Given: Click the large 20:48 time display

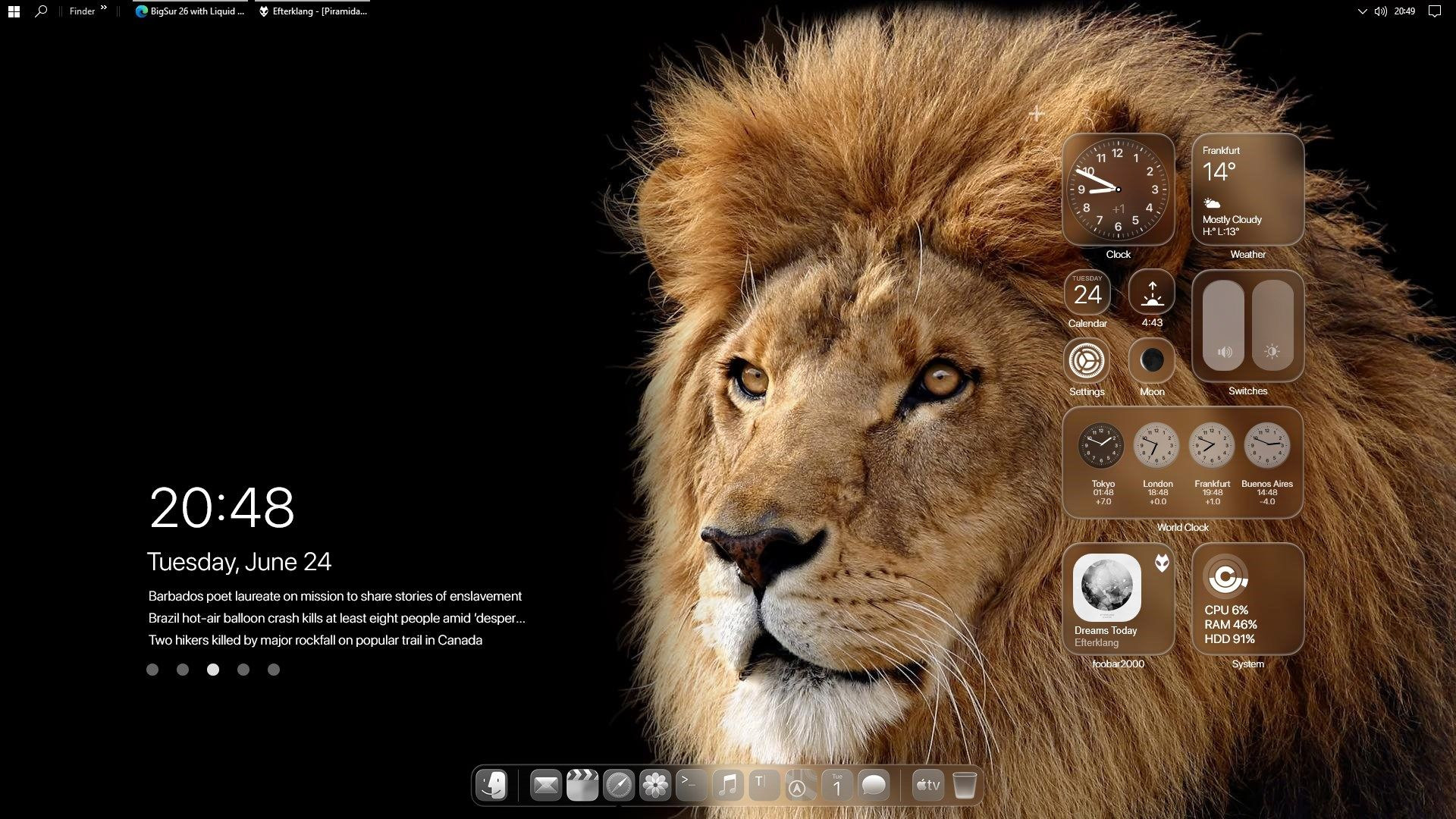Looking at the screenshot, I should pos(221,507).
